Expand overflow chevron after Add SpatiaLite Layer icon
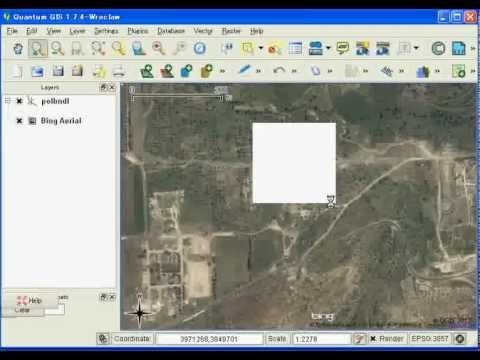This screenshot has width=480, height=360. pos(223,71)
